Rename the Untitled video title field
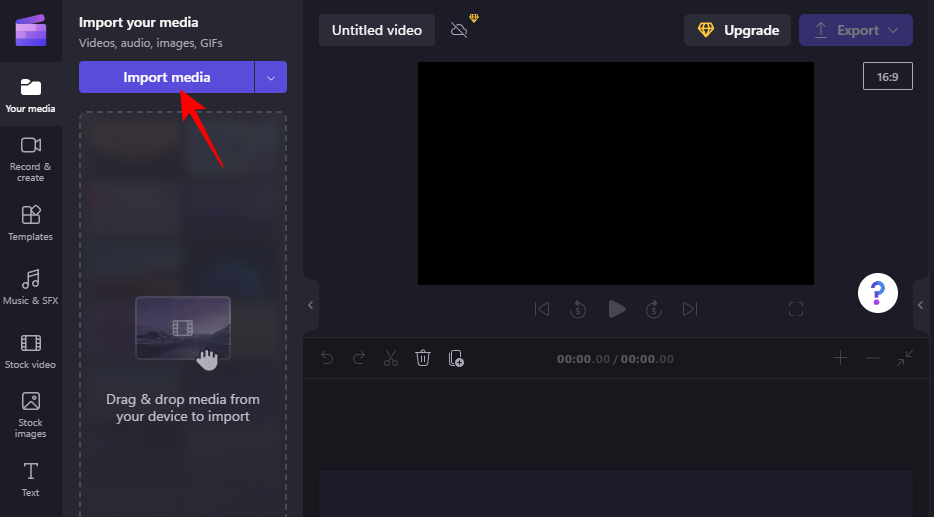Viewport: 934px width, 517px height. [x=377, y=30]
